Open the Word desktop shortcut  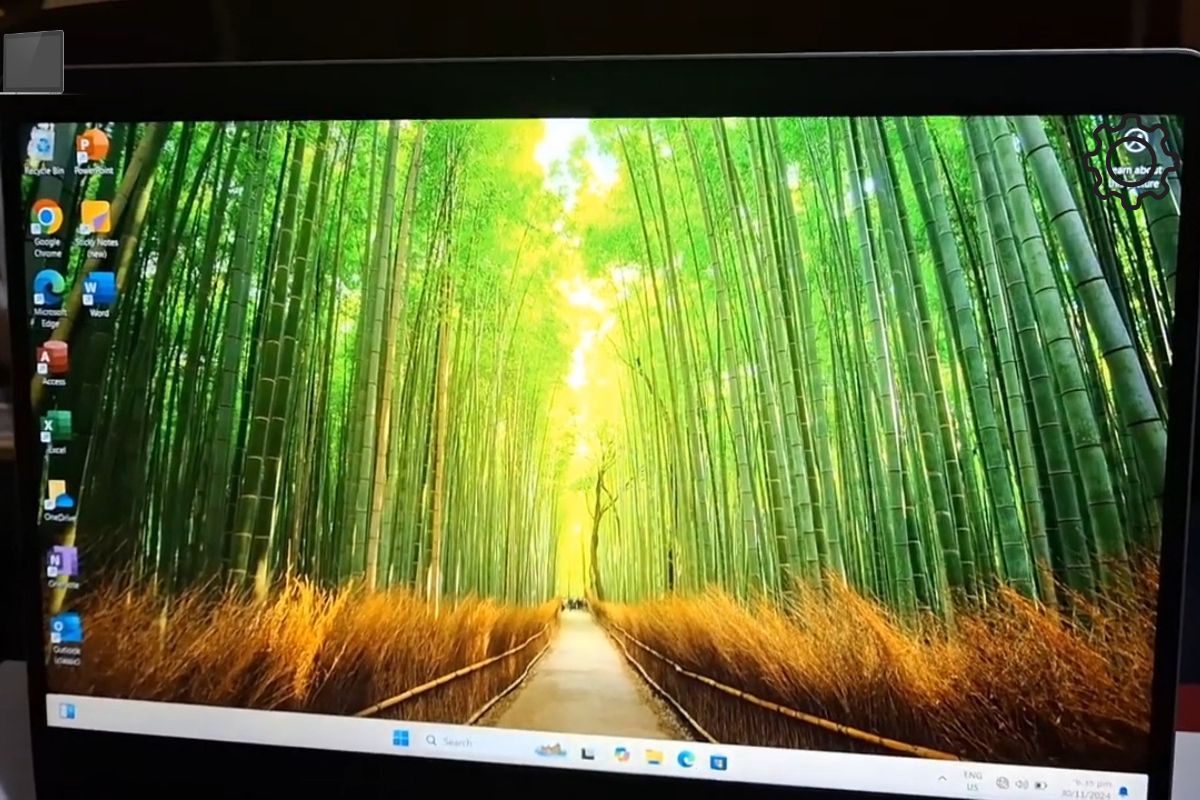click(x=98, y=295)
